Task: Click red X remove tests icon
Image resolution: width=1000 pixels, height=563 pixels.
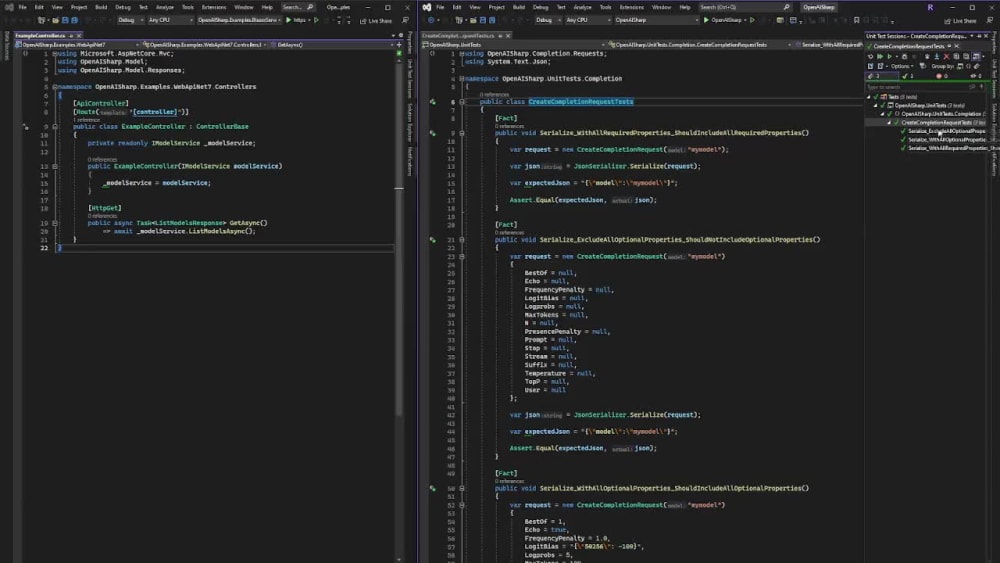Action: click(946, 57)
